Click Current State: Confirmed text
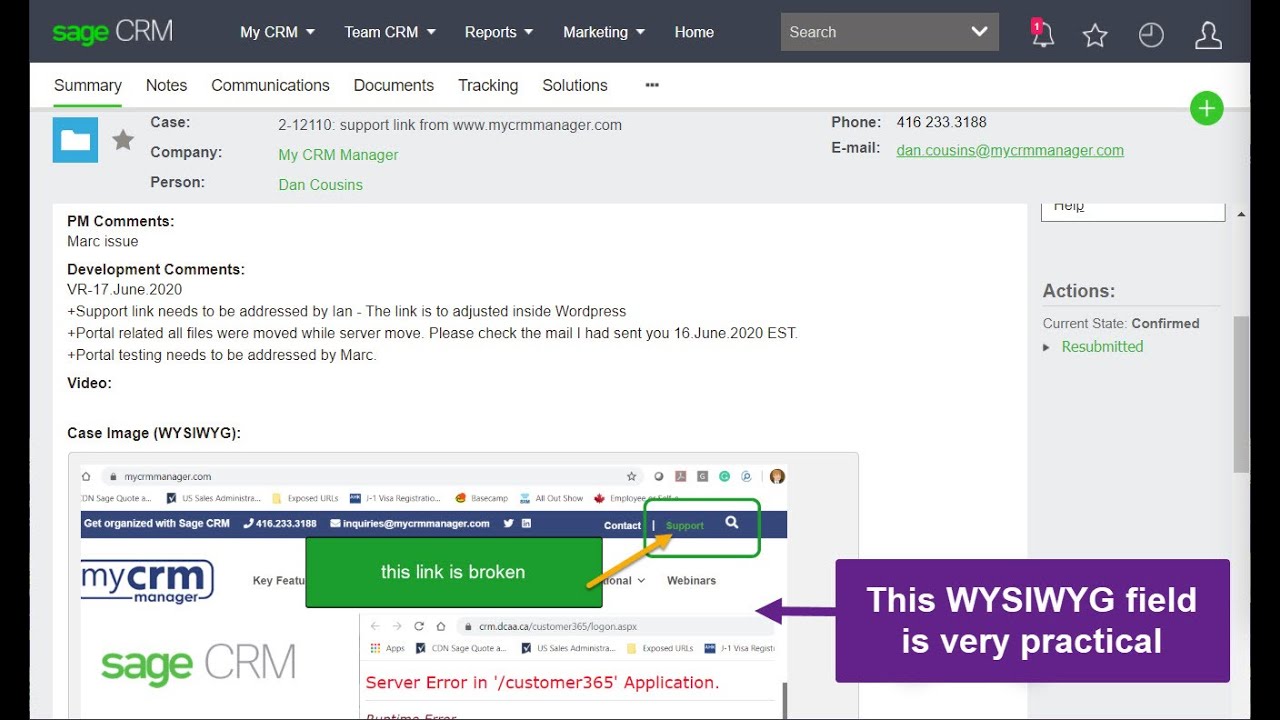The height and width of the screenshot is (720, 1280). (x=1121, y=323)
